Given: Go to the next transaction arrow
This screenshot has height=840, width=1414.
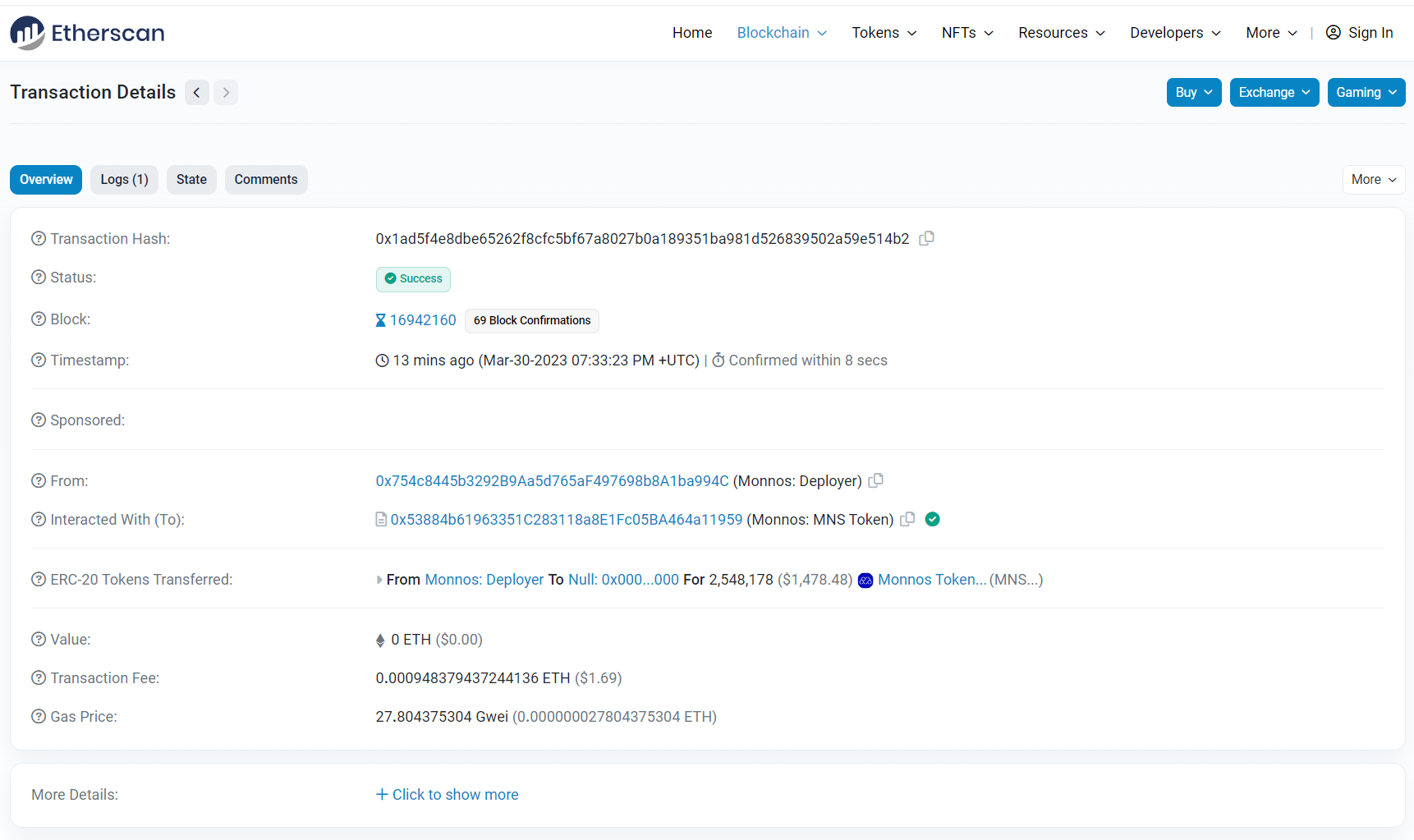Looking at the screenshot, I should [226, 92].
